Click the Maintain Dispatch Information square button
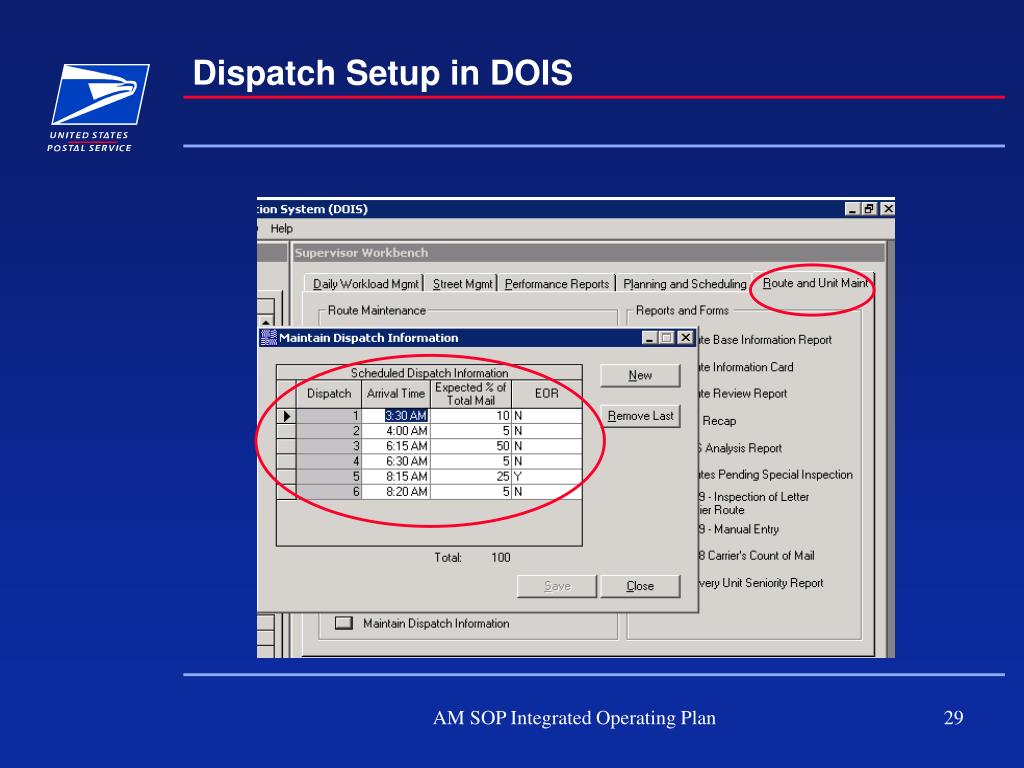The width and height of the screenshot is (1024, 768). (x=344, y=623)
